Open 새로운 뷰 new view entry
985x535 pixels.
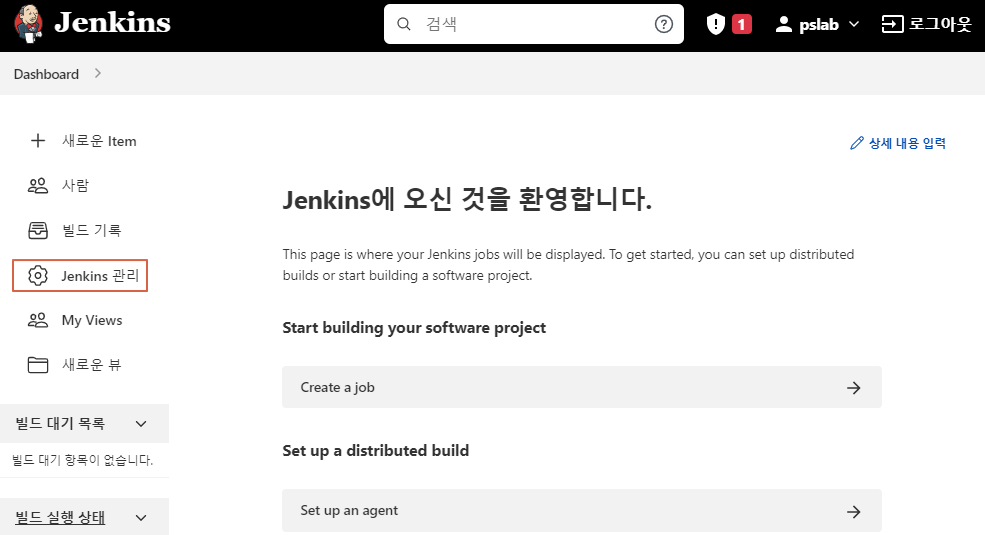[x=91, y=365]
